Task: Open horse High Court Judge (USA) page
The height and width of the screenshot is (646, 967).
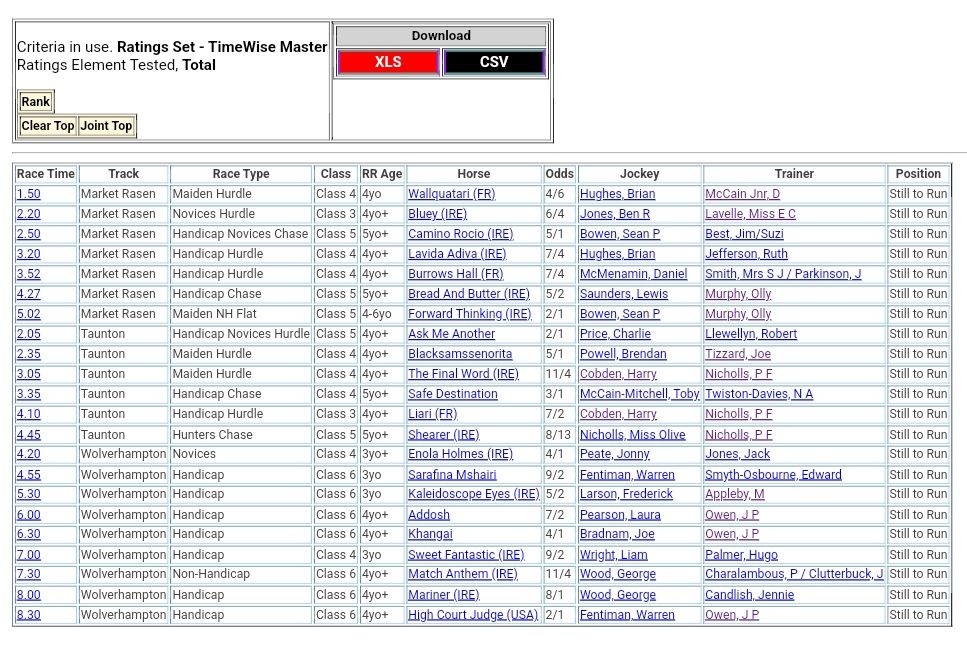Action: click(473, 615)
